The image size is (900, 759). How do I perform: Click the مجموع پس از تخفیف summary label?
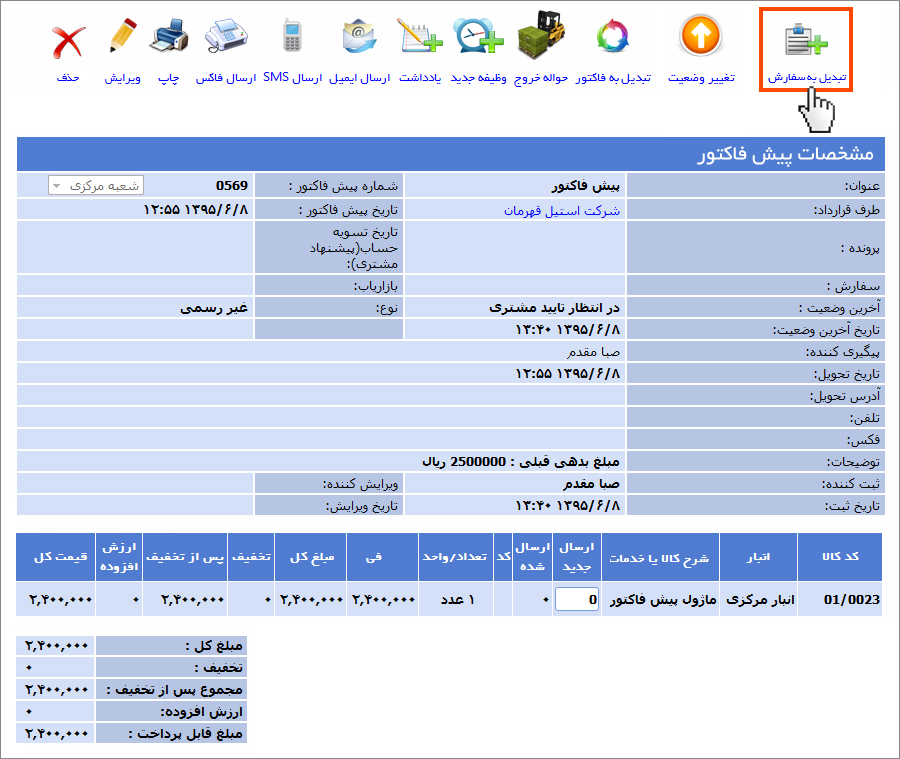pyautogui.click(x=174, y=690)
